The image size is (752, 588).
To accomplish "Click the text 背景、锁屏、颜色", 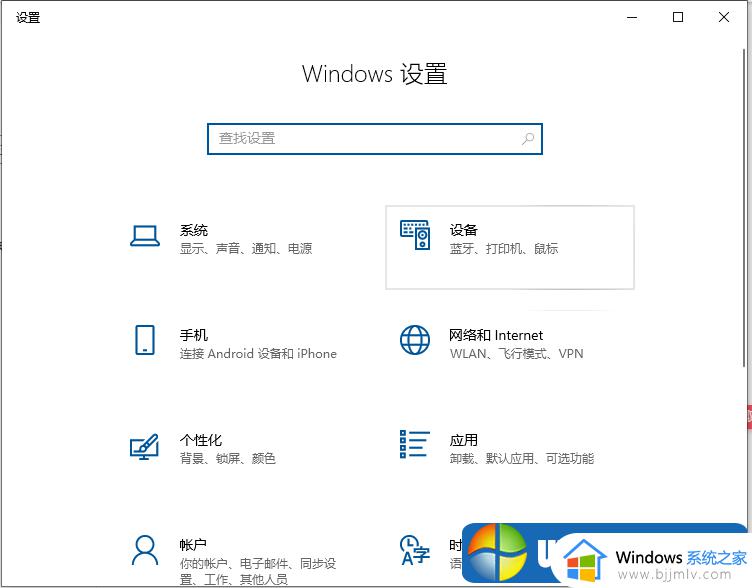I will click(228, 459).
